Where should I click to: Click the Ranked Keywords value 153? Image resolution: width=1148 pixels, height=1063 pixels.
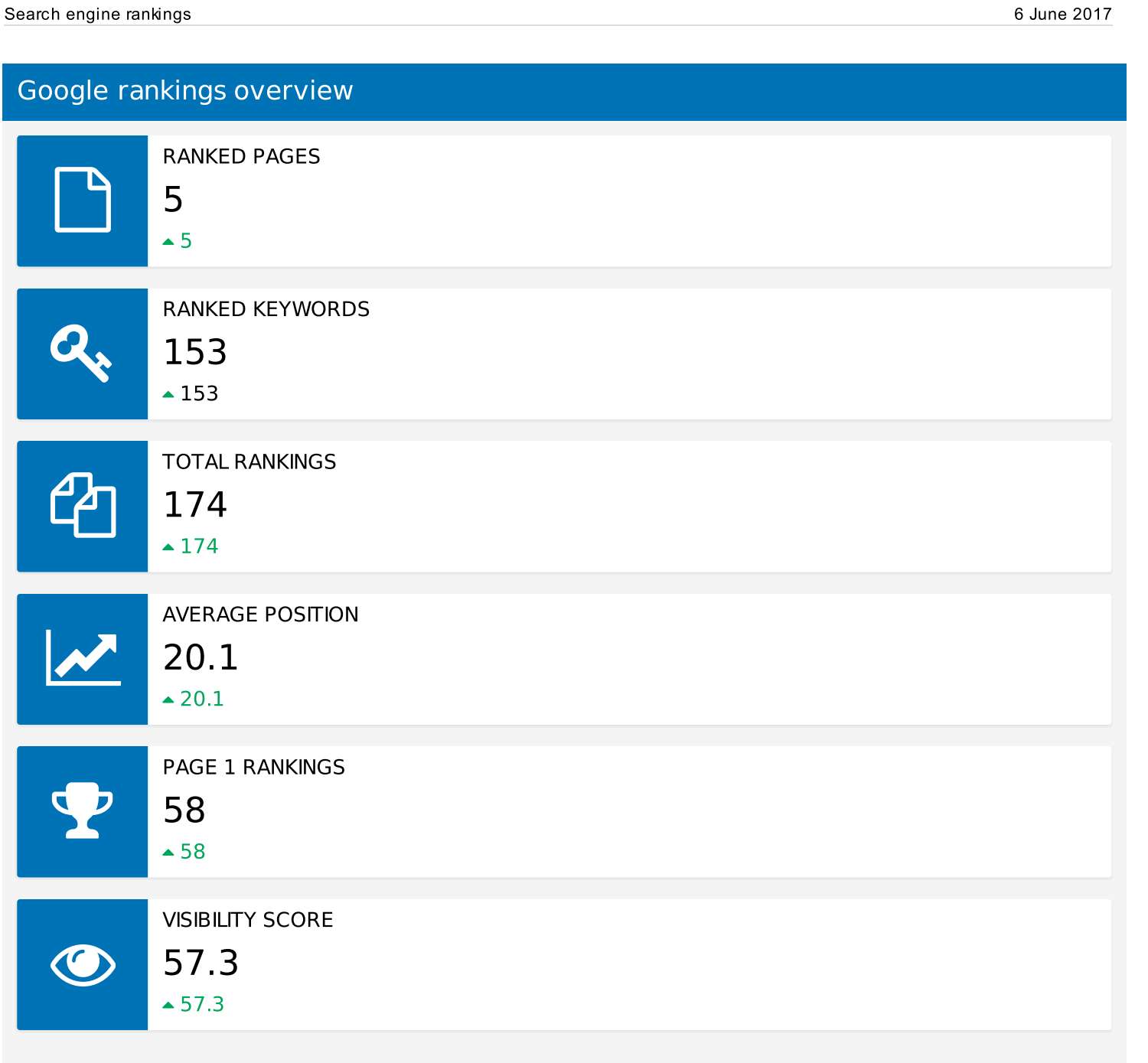pos(196,352)
